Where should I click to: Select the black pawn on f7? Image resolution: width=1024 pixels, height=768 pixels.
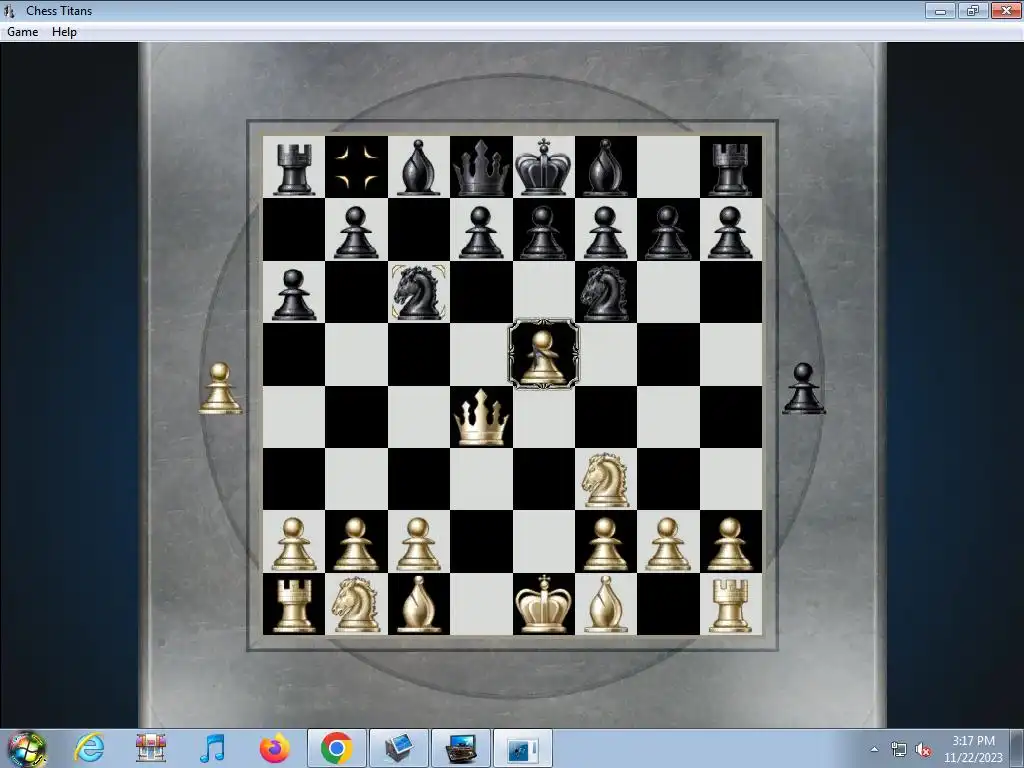pyautogui.click(x=605, y=232)
